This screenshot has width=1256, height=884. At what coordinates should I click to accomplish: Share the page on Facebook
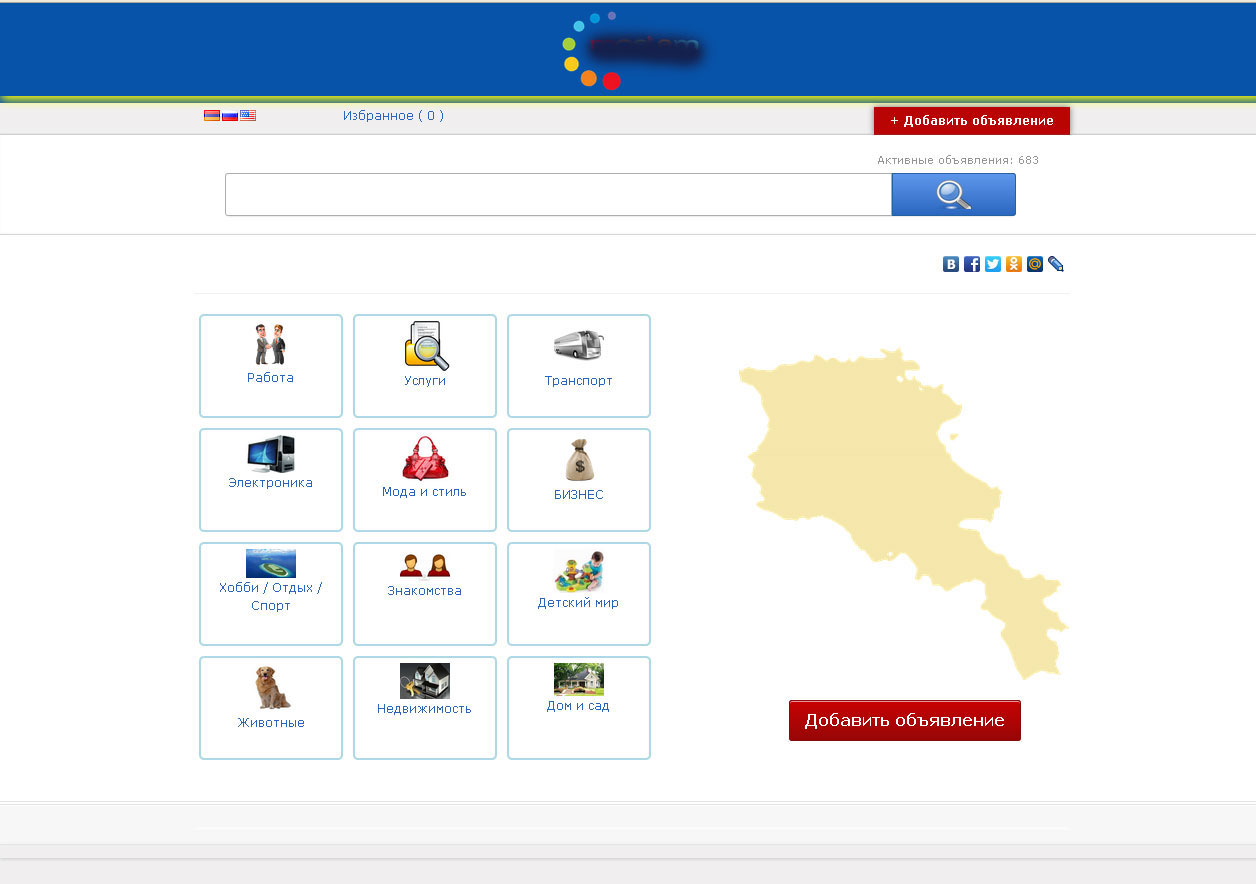click(972, 264)
